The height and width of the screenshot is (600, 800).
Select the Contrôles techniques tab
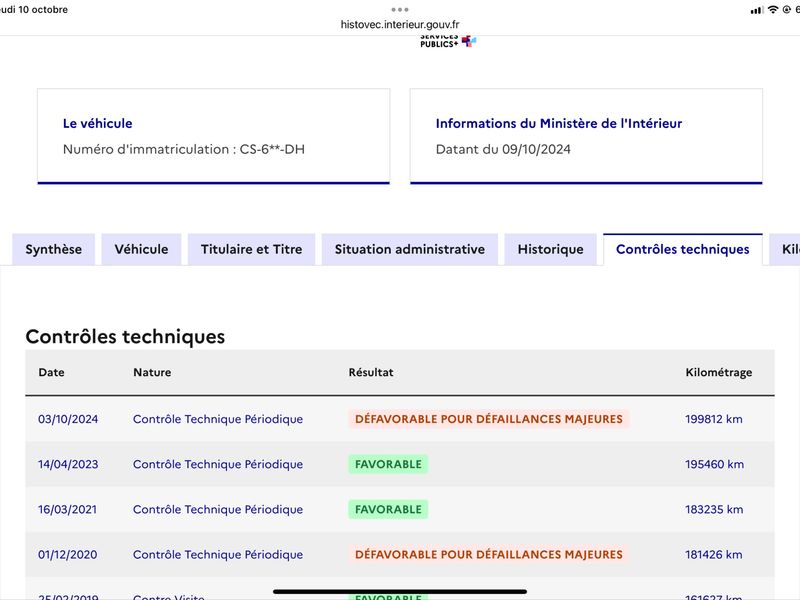(x=683, y=249)
